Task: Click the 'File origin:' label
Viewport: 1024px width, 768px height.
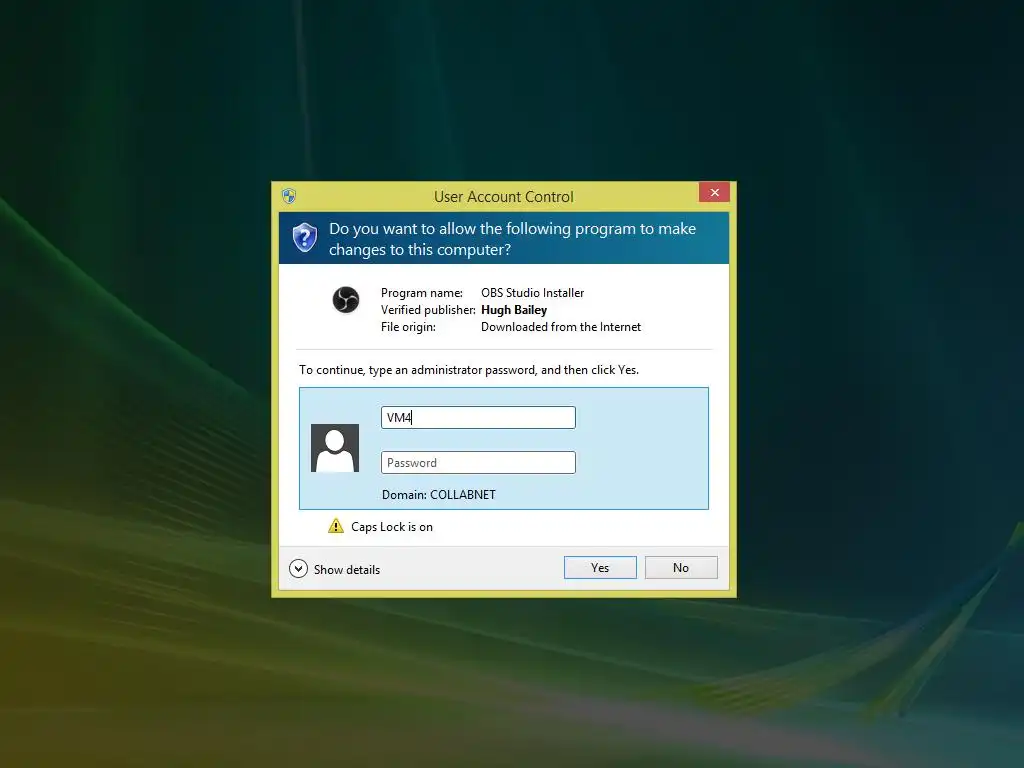Action: tap(408, 327)
